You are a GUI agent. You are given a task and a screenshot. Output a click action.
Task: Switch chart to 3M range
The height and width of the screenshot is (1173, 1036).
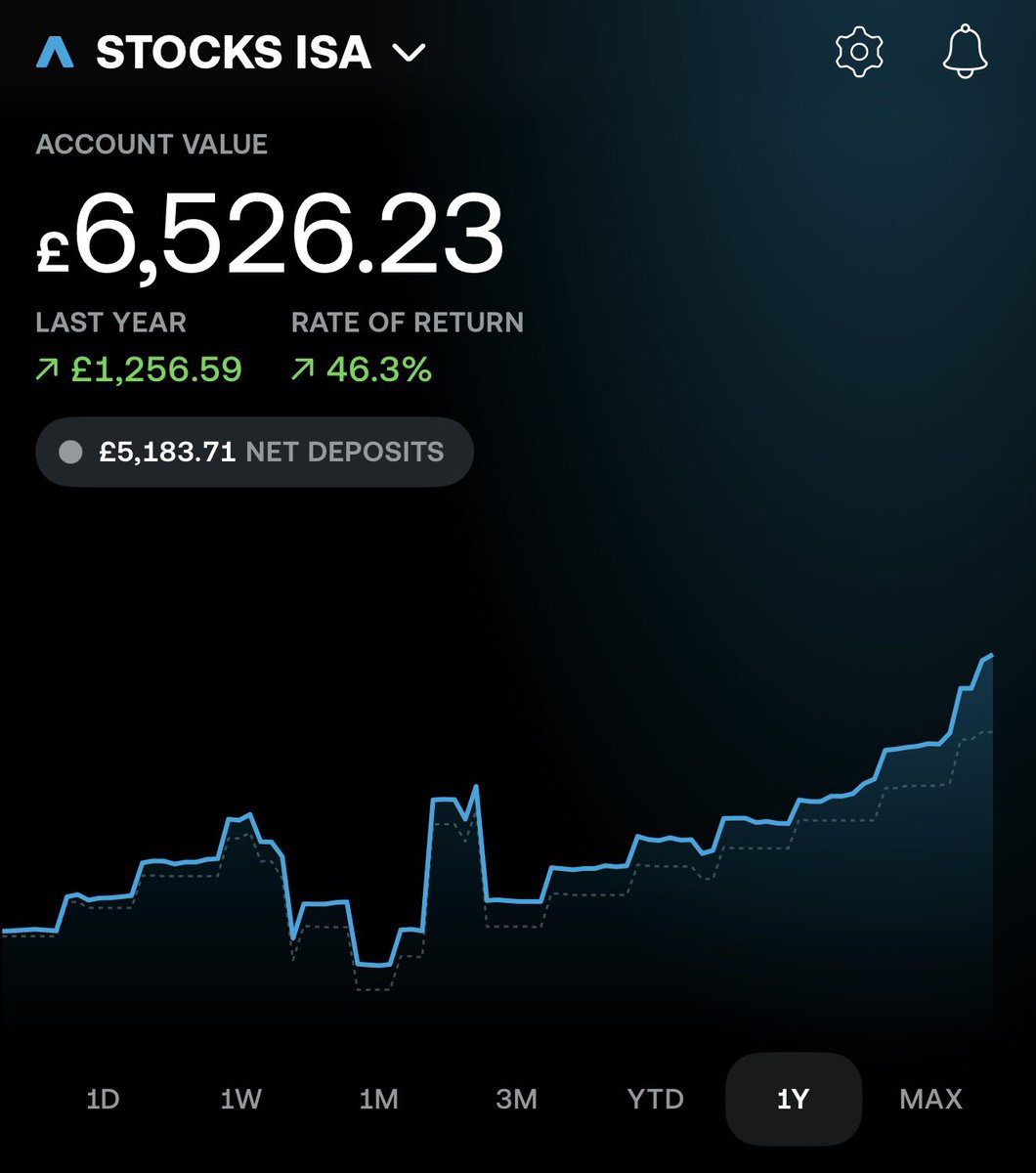[517, 1099]
